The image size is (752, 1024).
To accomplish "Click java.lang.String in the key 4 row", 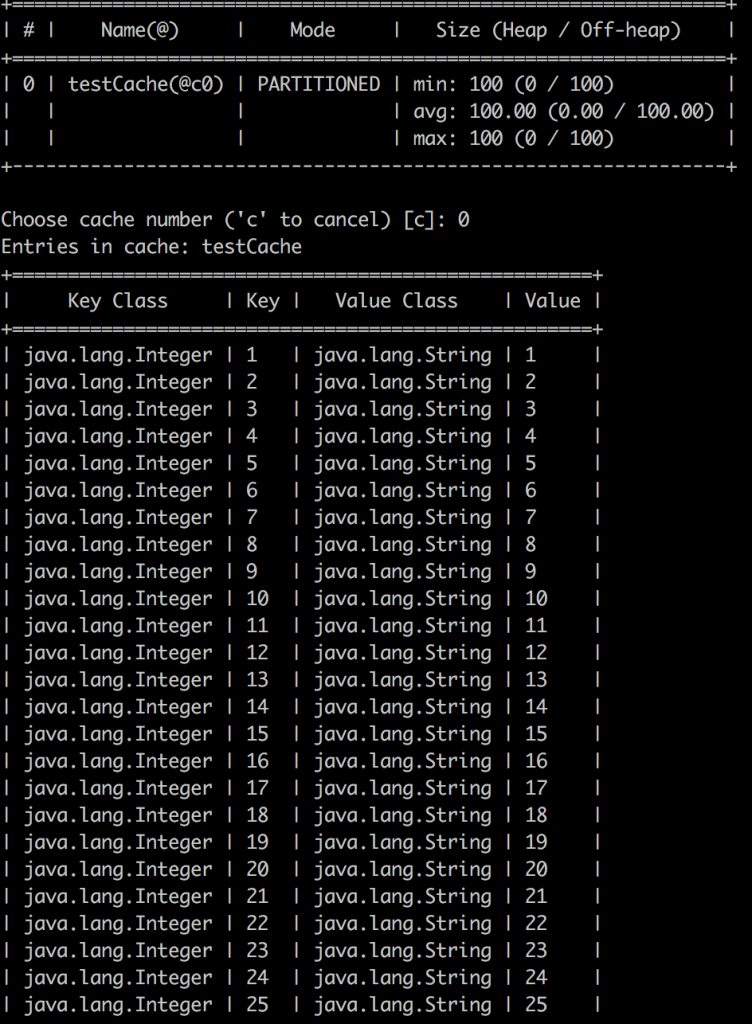I will (402, 436).
